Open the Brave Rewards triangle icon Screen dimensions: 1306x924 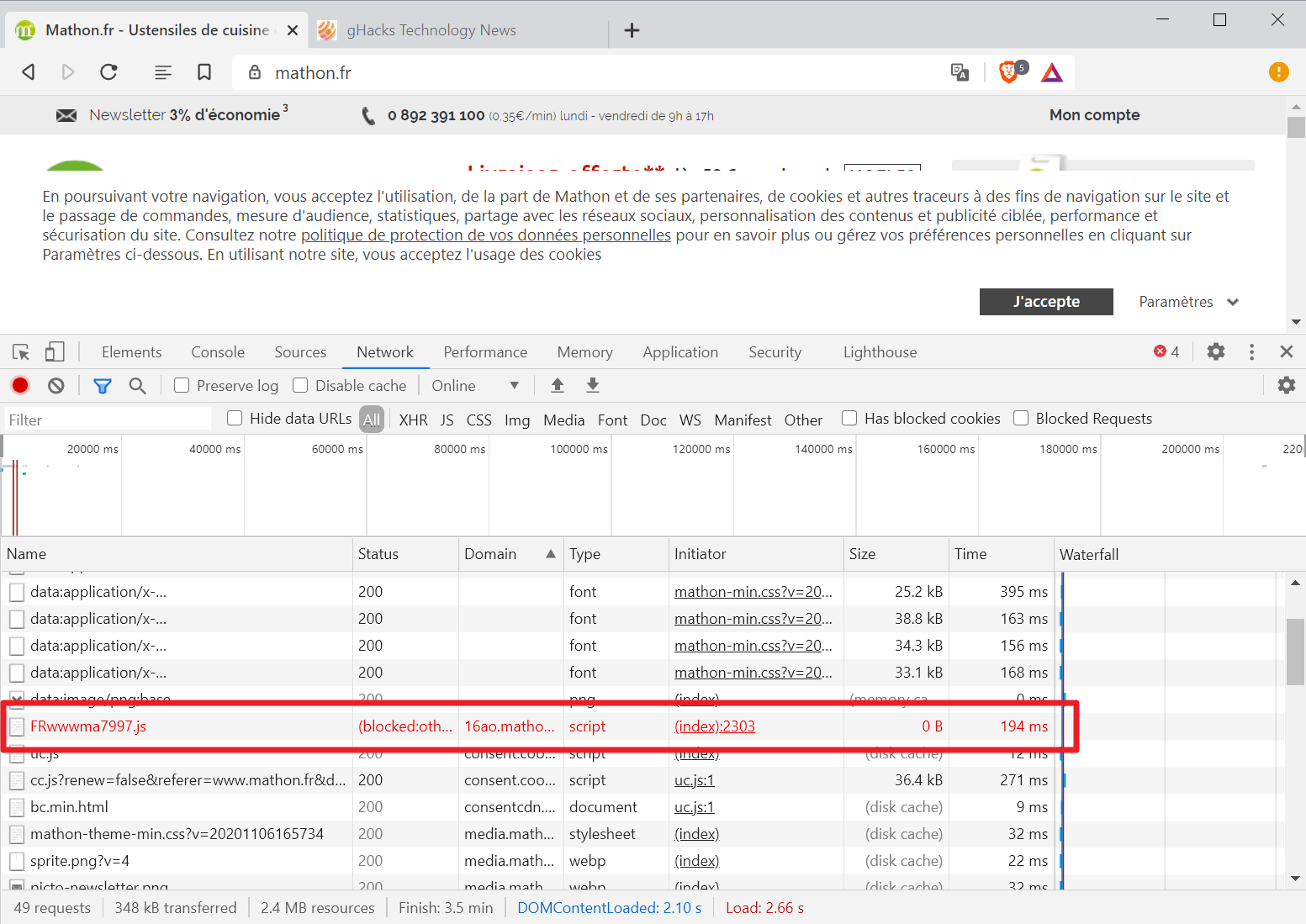click(x=1052, y=72)
